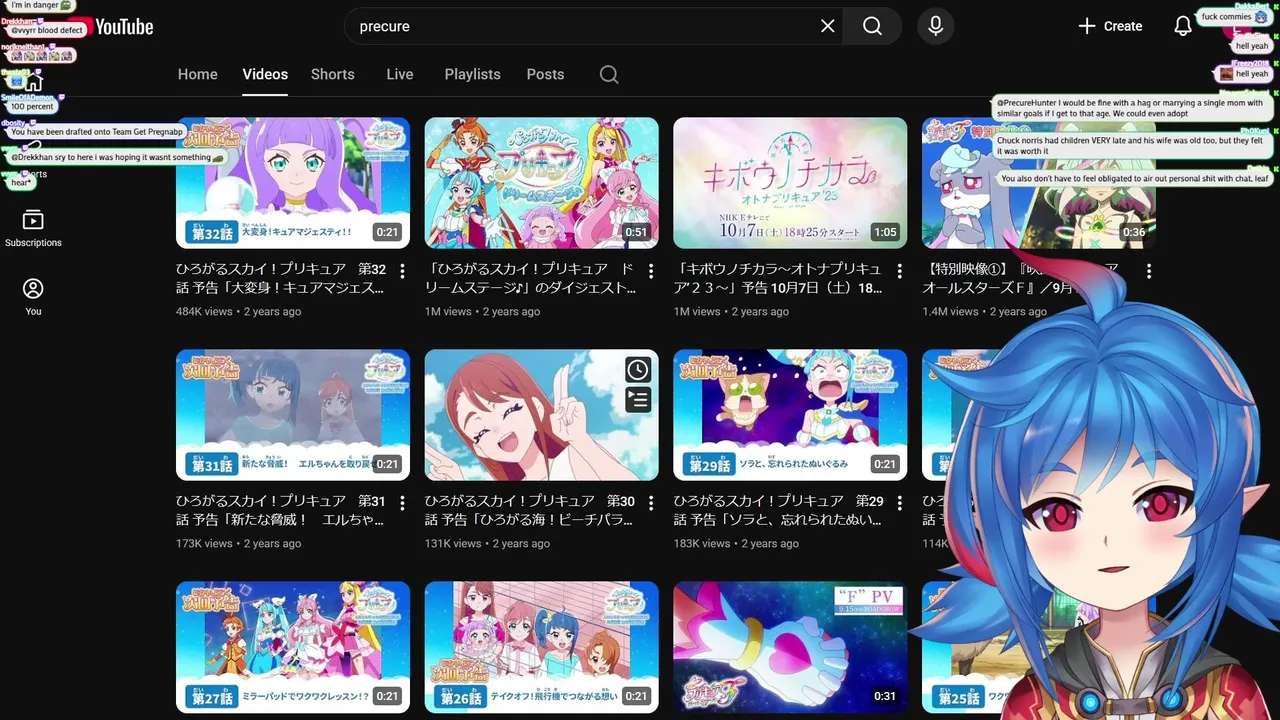Search within channel using magnifier icon beside Posts
This screenshot has height=720, width=1280.
point(609,74)
